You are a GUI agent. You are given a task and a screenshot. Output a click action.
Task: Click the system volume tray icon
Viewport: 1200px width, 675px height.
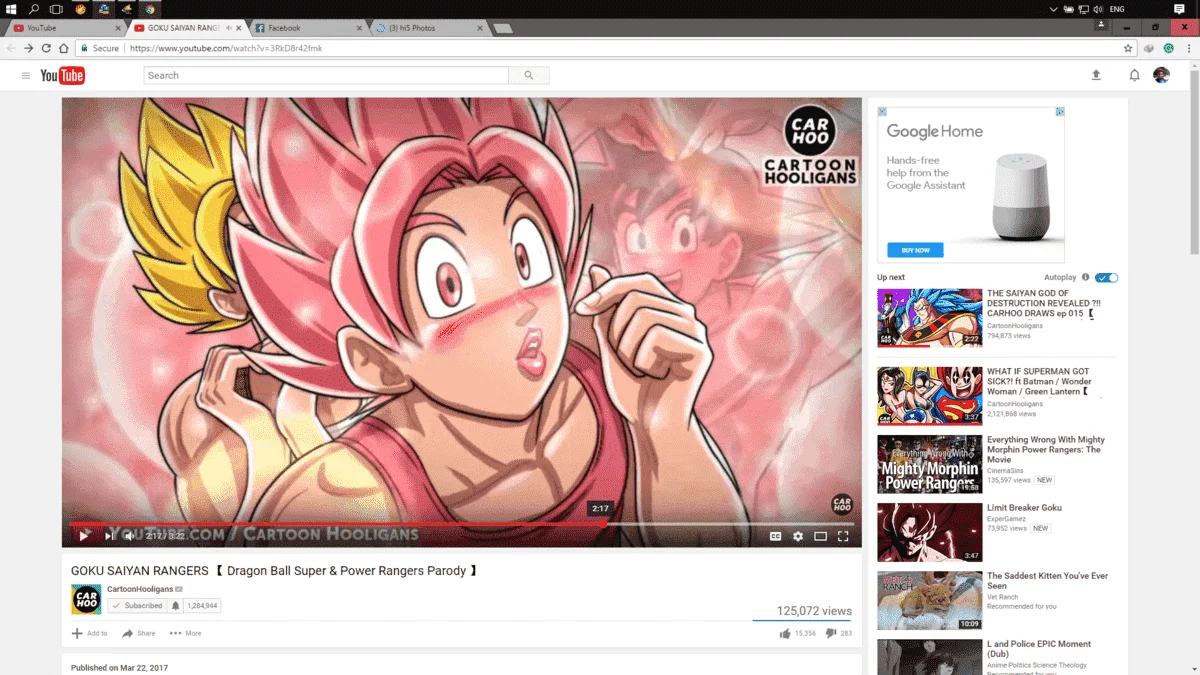click(x=1097, y=9)
